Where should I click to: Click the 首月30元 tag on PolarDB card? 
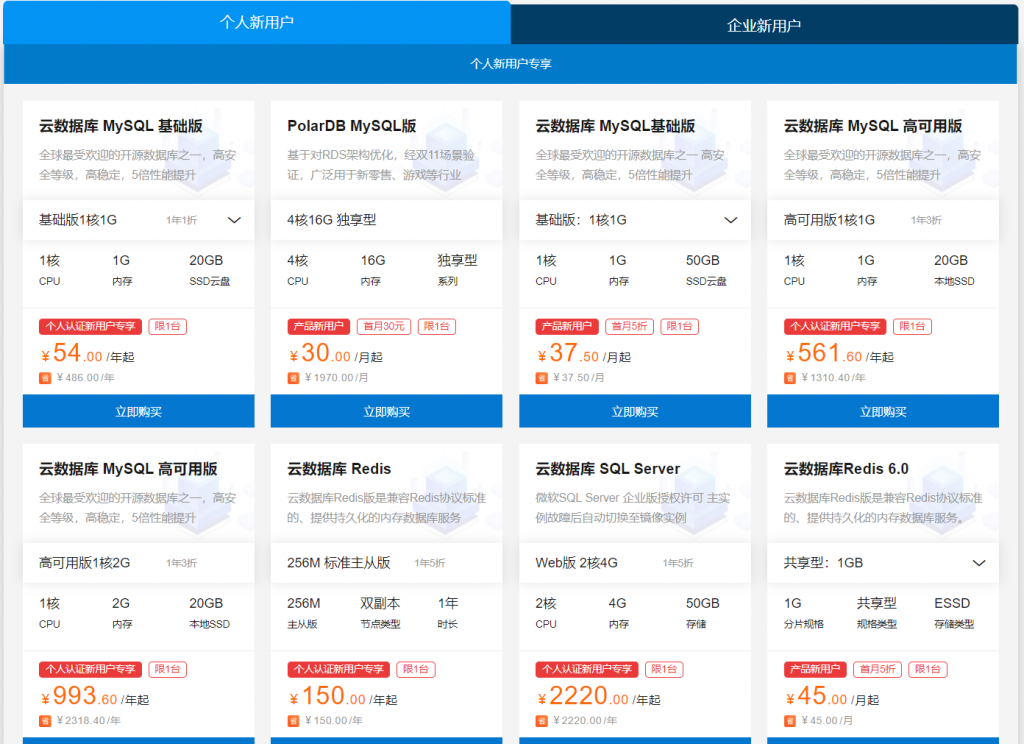[x=383, y=326]
